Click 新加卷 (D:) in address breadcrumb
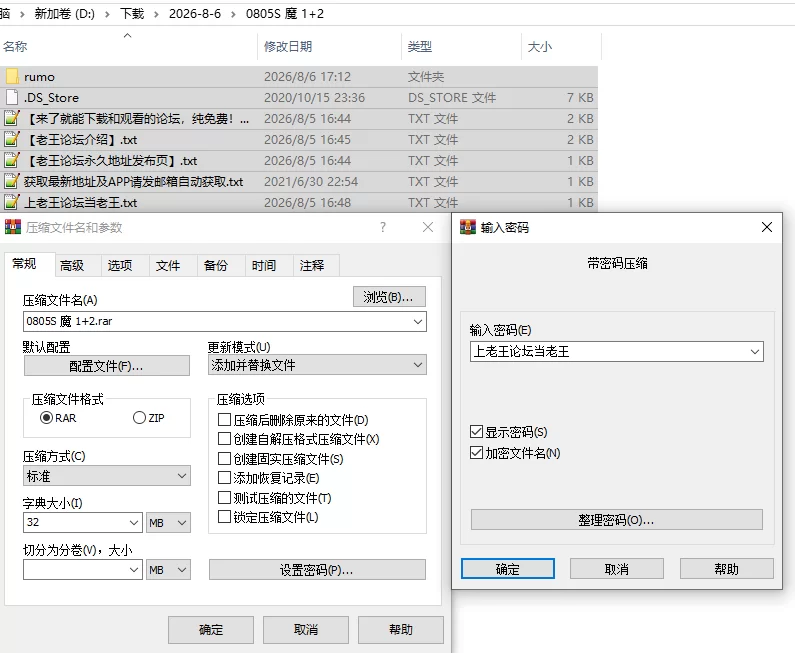 tap(64, 14)
